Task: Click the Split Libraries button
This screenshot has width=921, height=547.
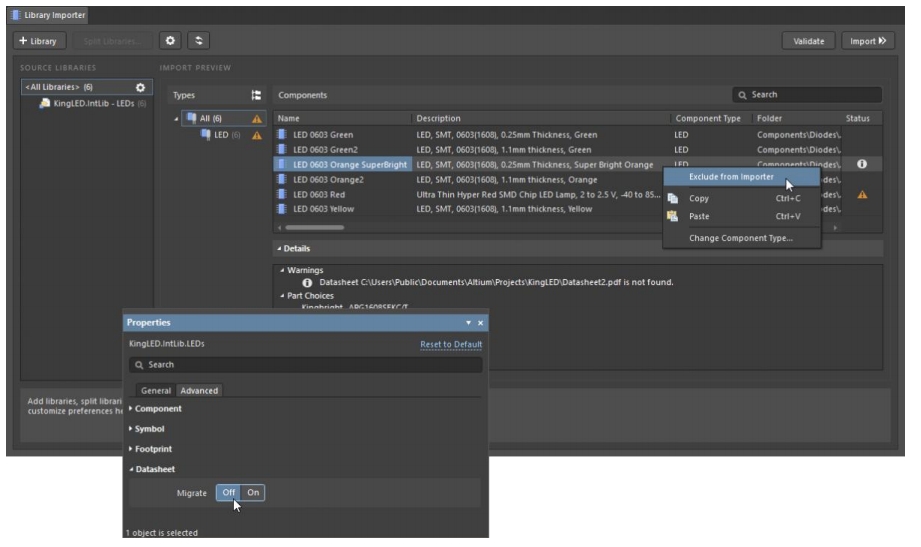Action: click(112, 41)
